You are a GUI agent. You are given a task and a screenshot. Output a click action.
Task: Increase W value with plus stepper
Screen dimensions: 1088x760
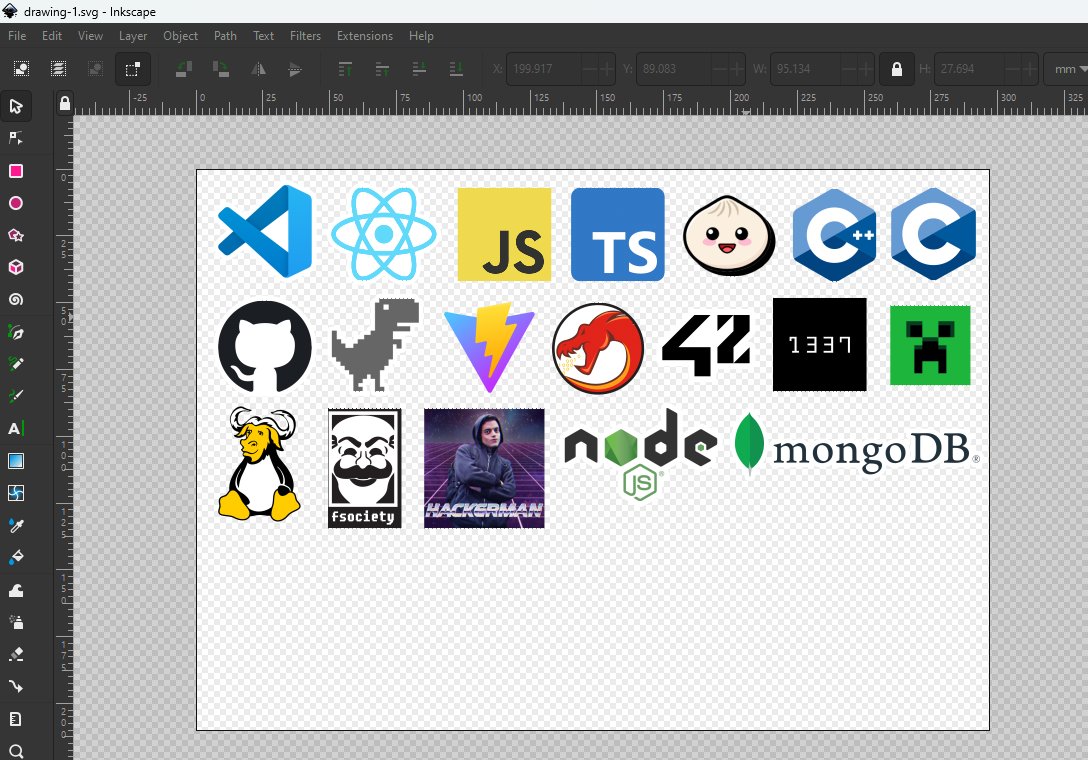pos(865,69)
